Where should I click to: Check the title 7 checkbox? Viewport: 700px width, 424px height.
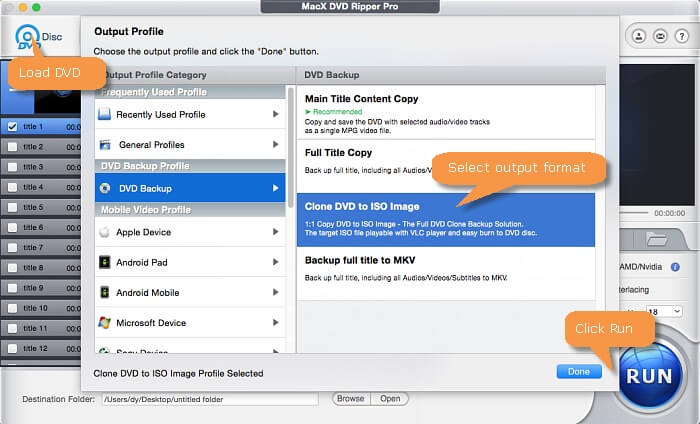12,248
